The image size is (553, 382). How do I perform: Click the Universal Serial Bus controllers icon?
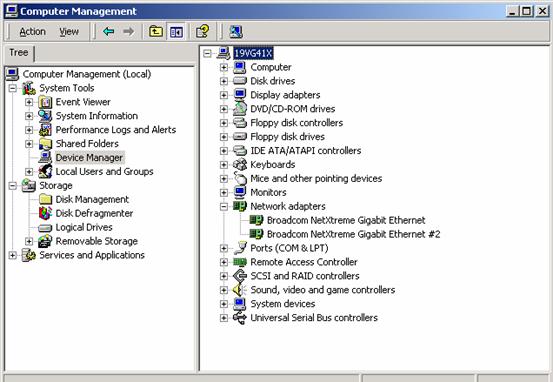click(240, 318)
